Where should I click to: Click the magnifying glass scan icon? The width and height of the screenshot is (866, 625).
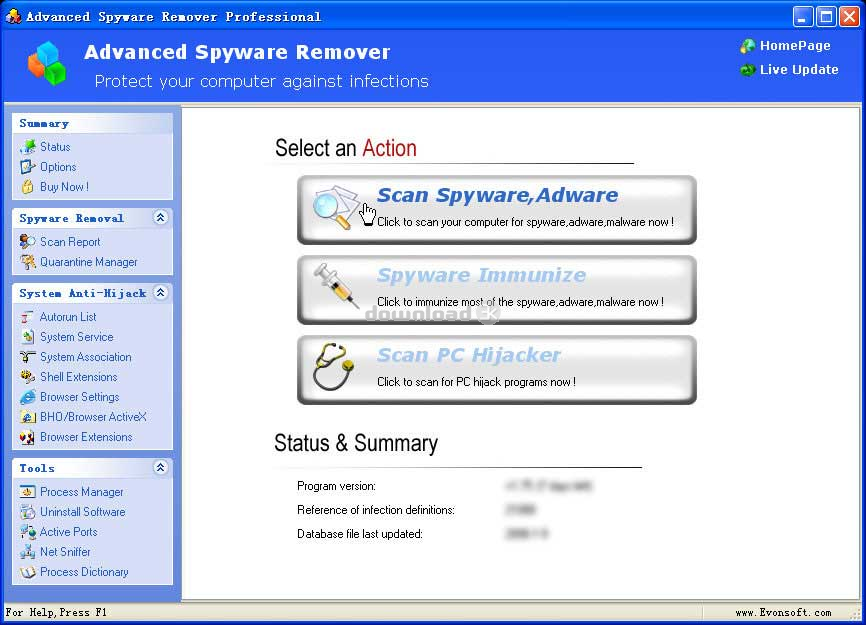(x=336, y=208)
